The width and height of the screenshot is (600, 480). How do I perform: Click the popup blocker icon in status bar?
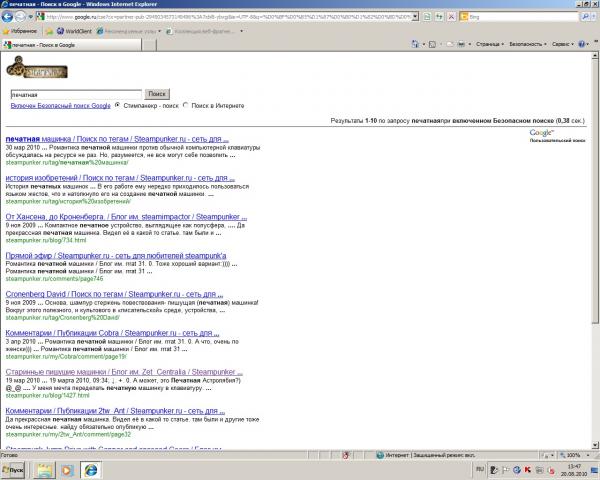click(x=346, y=456)
